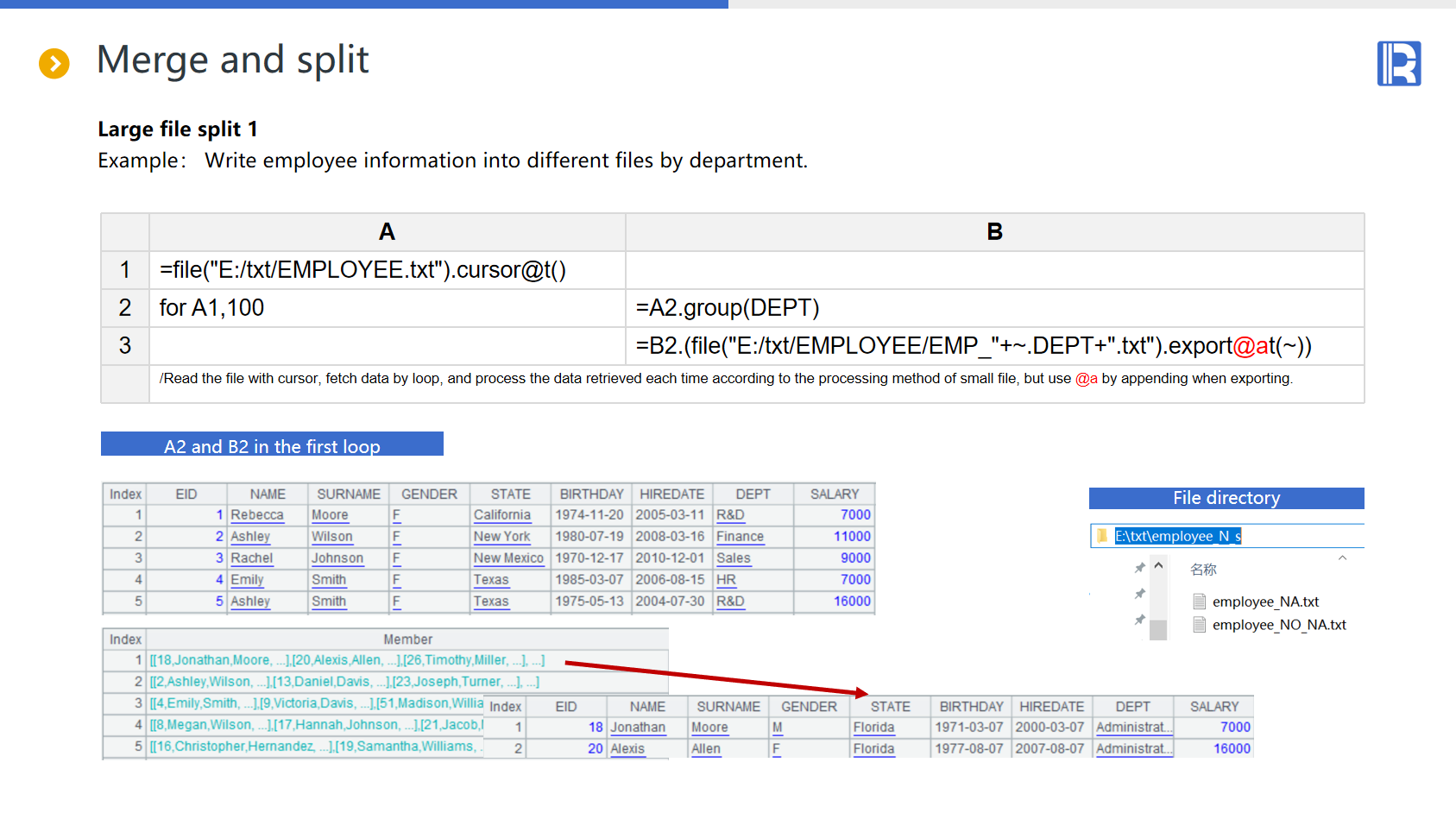Click the 名称 column header
The height and width of the screenshot is (819, 1456).
pos(1203,570)
